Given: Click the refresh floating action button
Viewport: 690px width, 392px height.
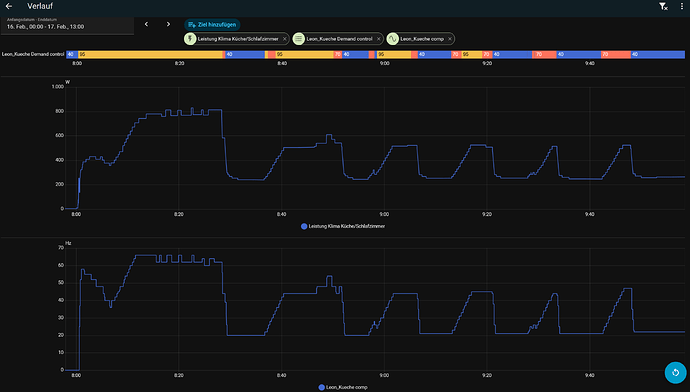Looking at the screenshot, I should pyautogui.click(x=675, y=373).
